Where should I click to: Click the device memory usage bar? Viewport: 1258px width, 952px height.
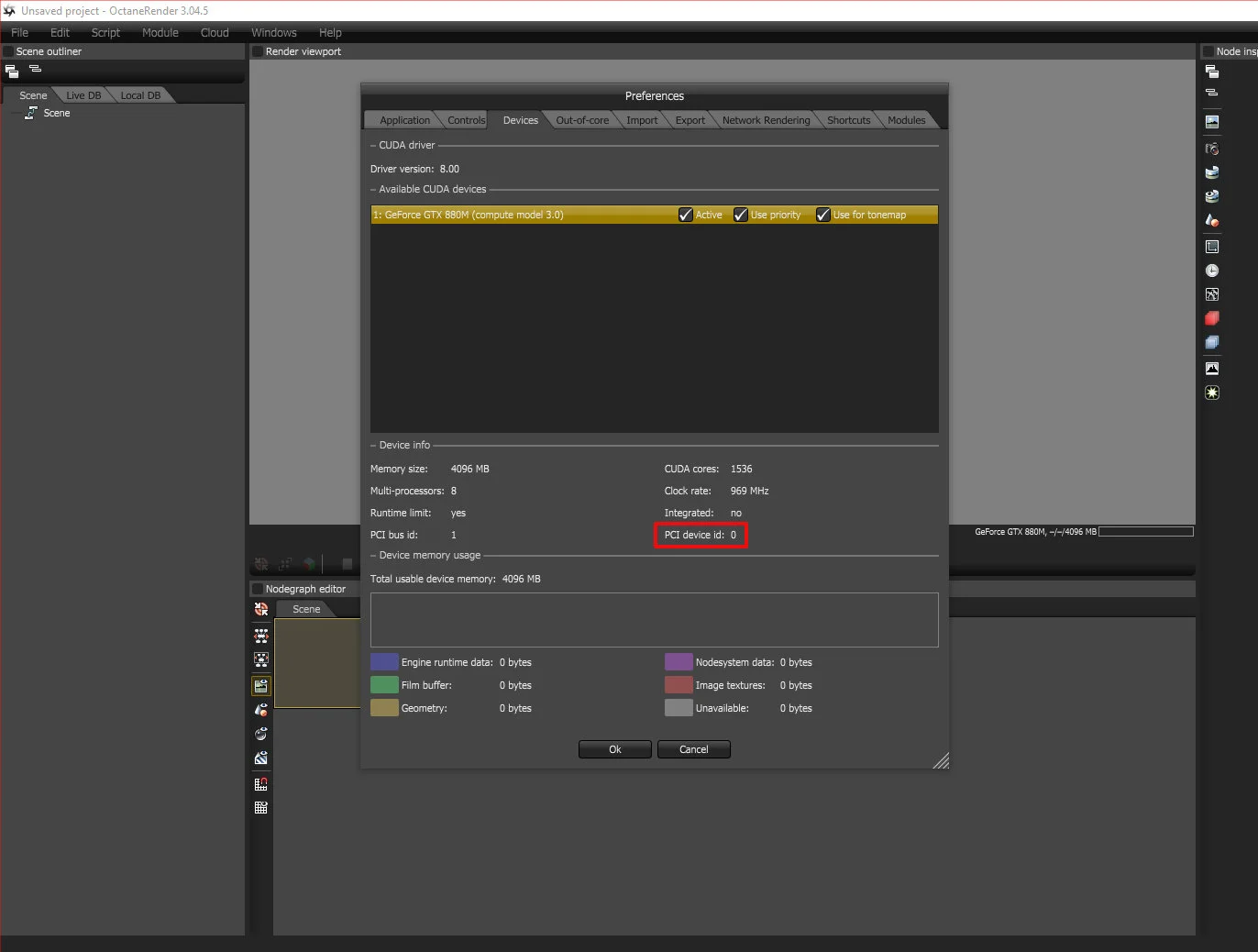pyautogui.click(x=654, y=620)
